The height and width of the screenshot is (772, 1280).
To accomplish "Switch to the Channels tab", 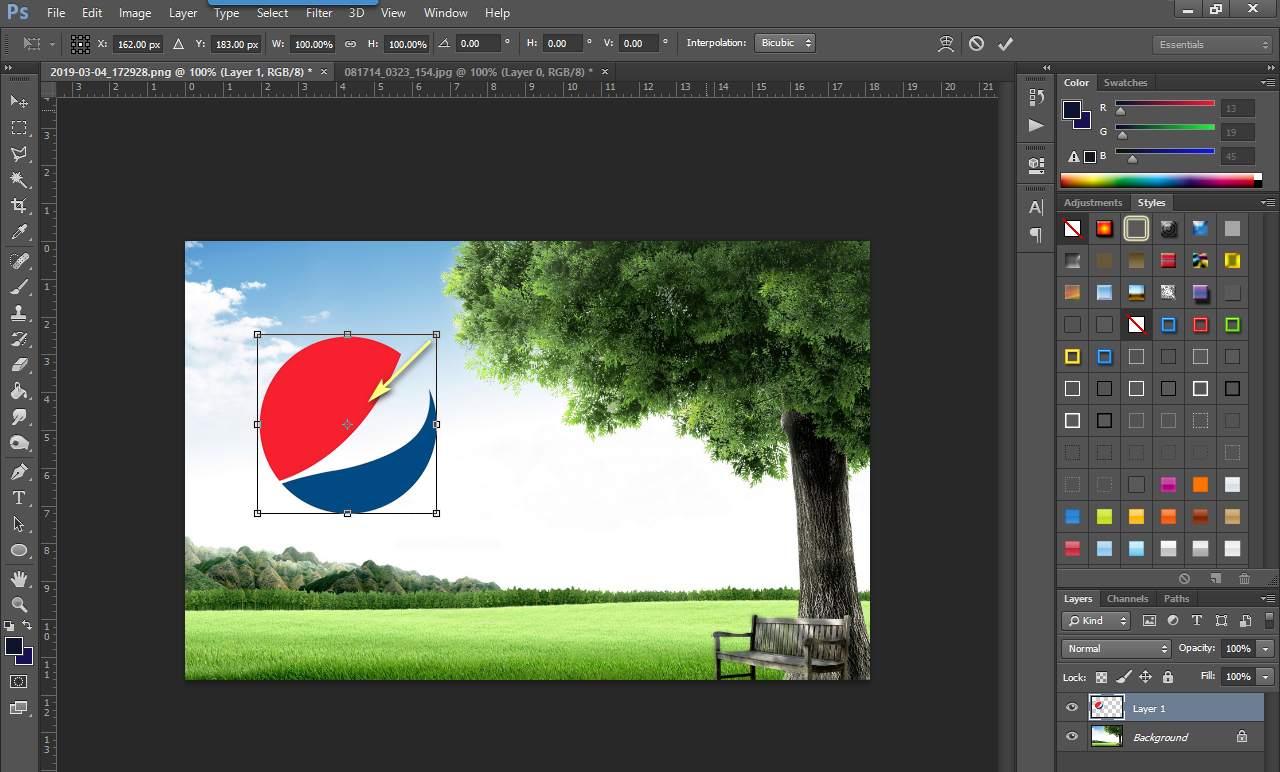I will click(1127, 599).
